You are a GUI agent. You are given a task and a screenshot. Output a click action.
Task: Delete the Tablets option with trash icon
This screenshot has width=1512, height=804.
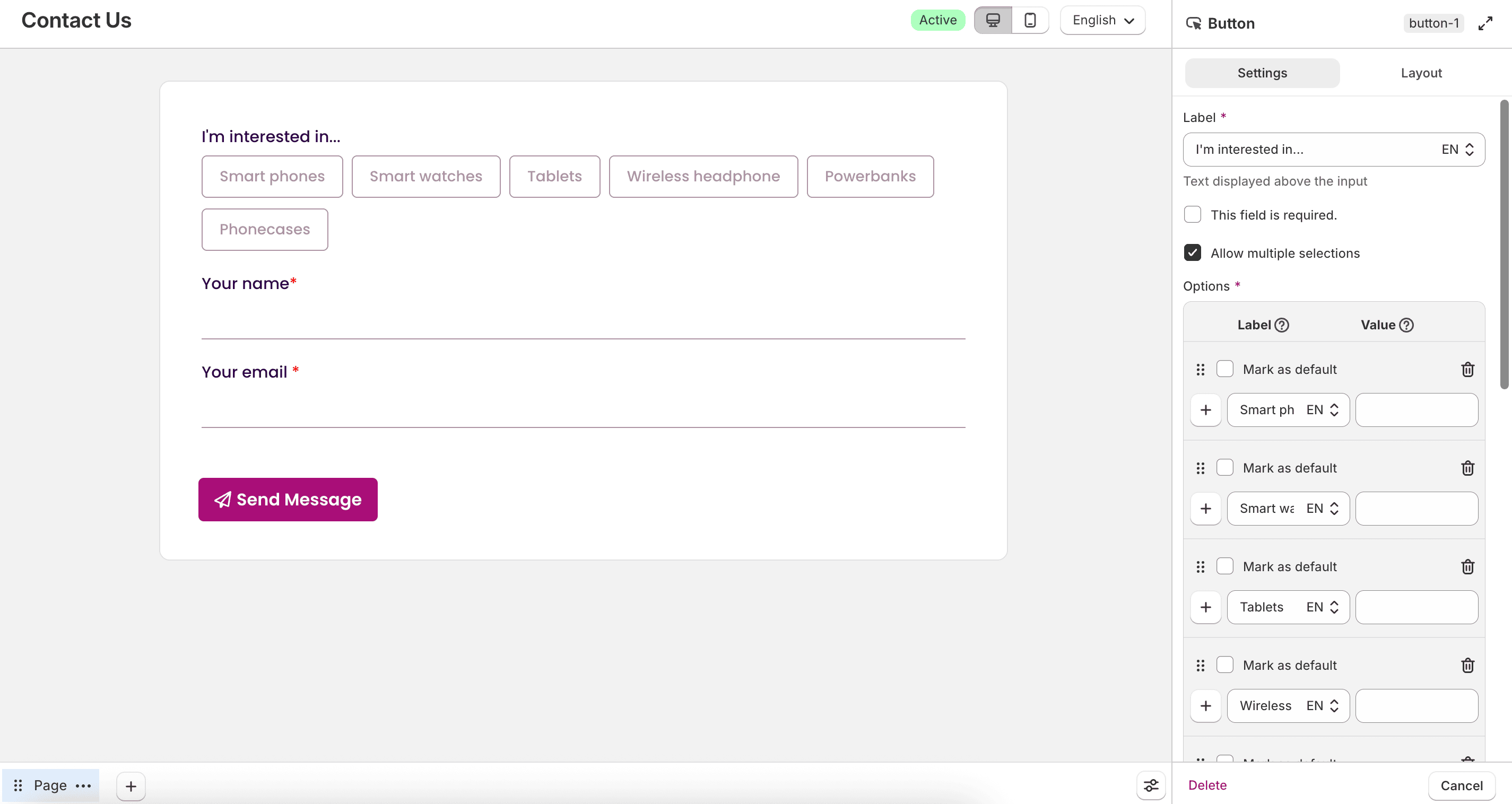coord(1467,566)
